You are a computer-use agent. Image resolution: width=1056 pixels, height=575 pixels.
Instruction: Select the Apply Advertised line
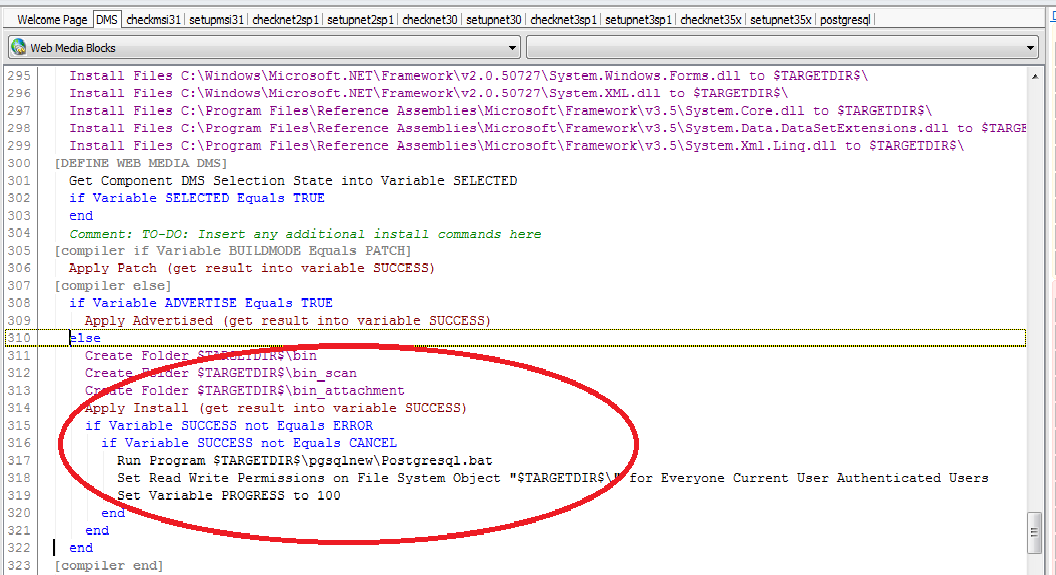[x=288, y=320]
